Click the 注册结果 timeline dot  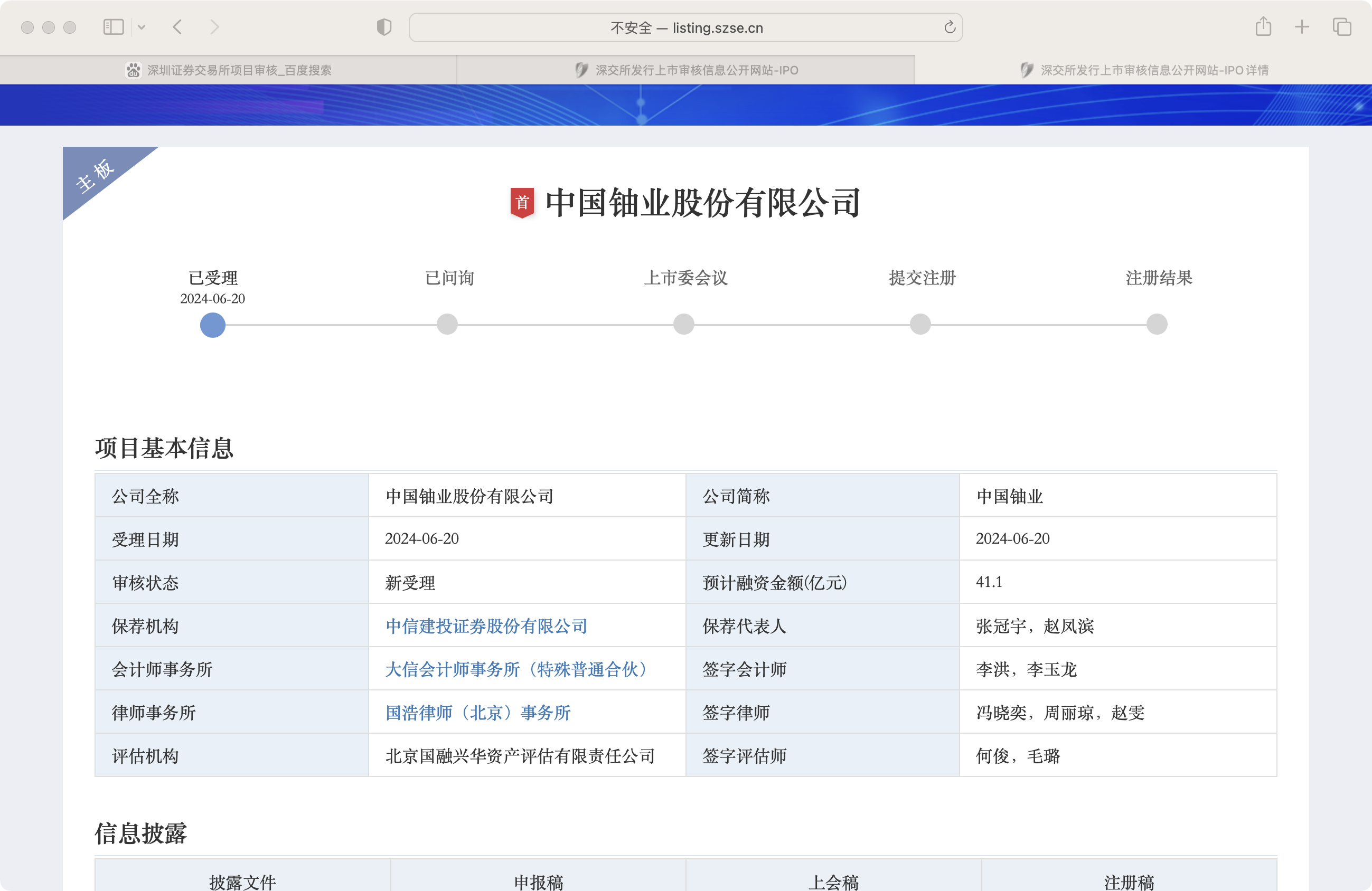(1157, 324)
